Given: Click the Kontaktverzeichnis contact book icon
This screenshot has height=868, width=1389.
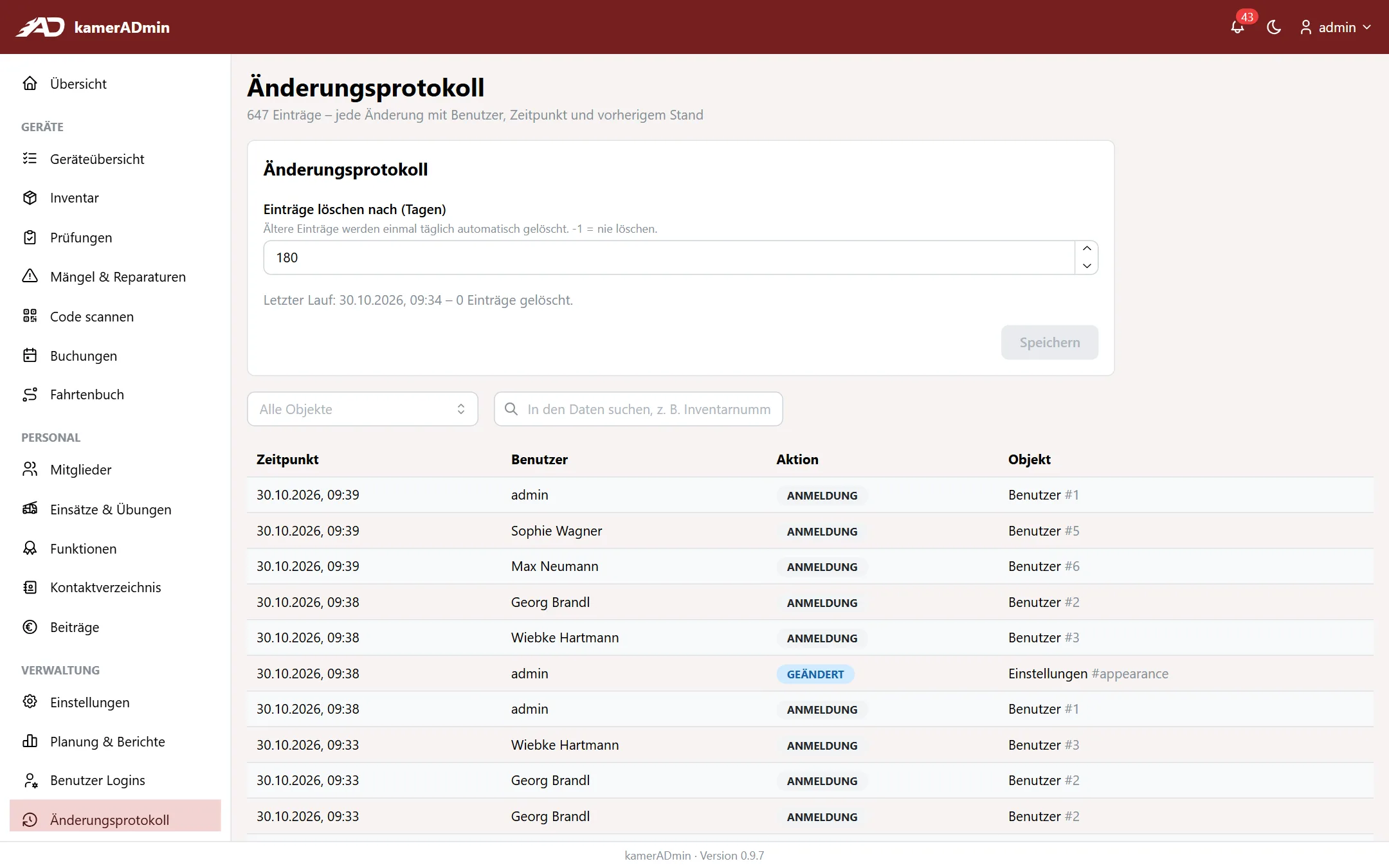Looking at the screenshot, I should 30,588.
